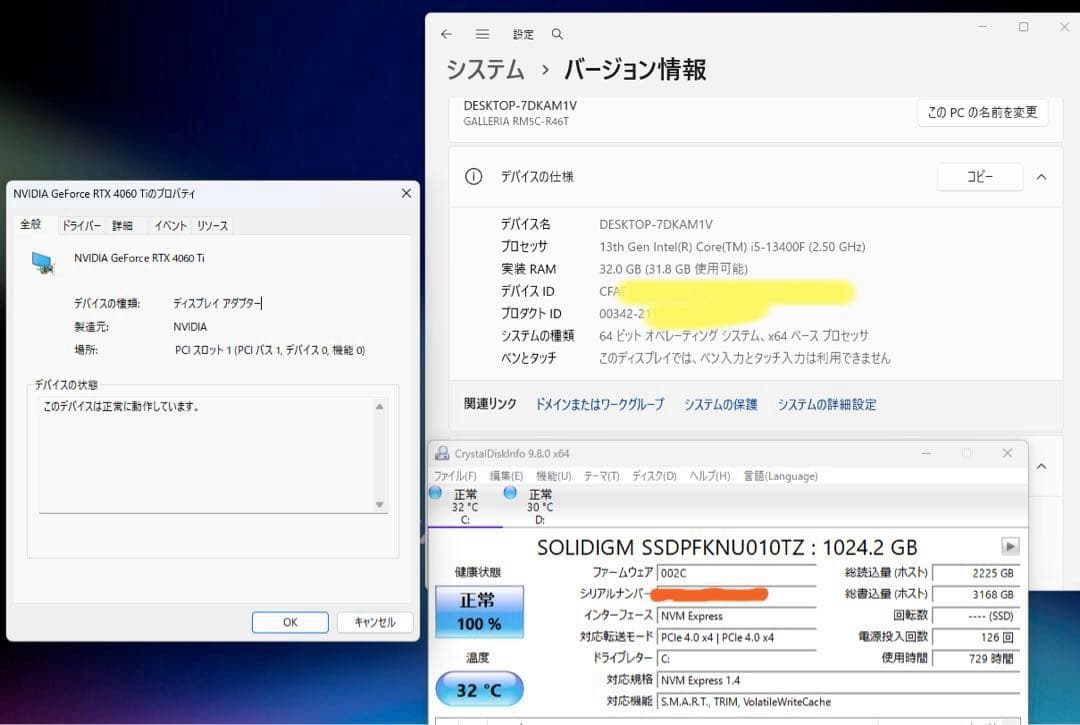Click the 32 °C temperature button

pos(479,689)
